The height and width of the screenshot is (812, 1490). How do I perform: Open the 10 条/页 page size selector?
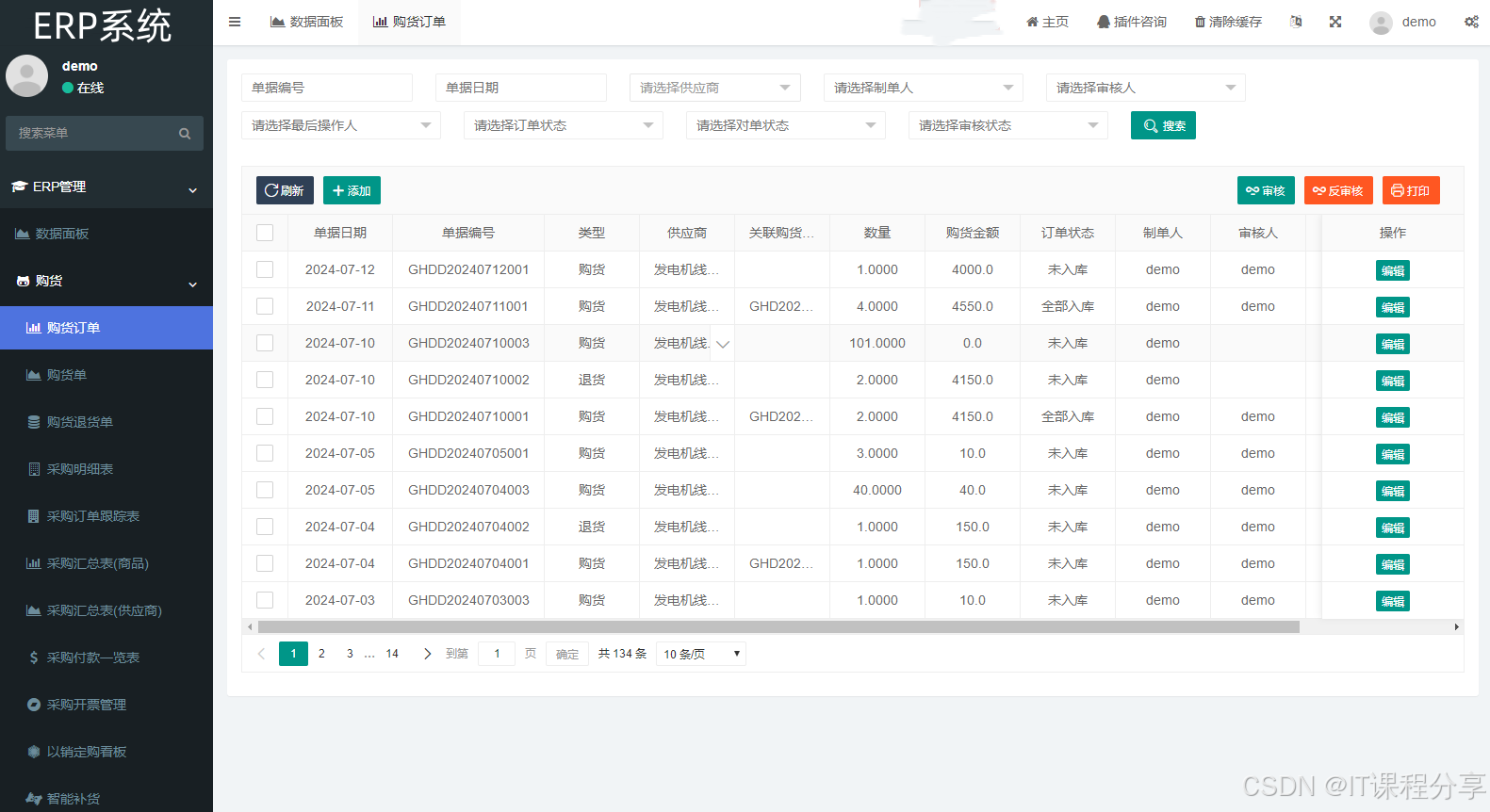pos(700,654)
